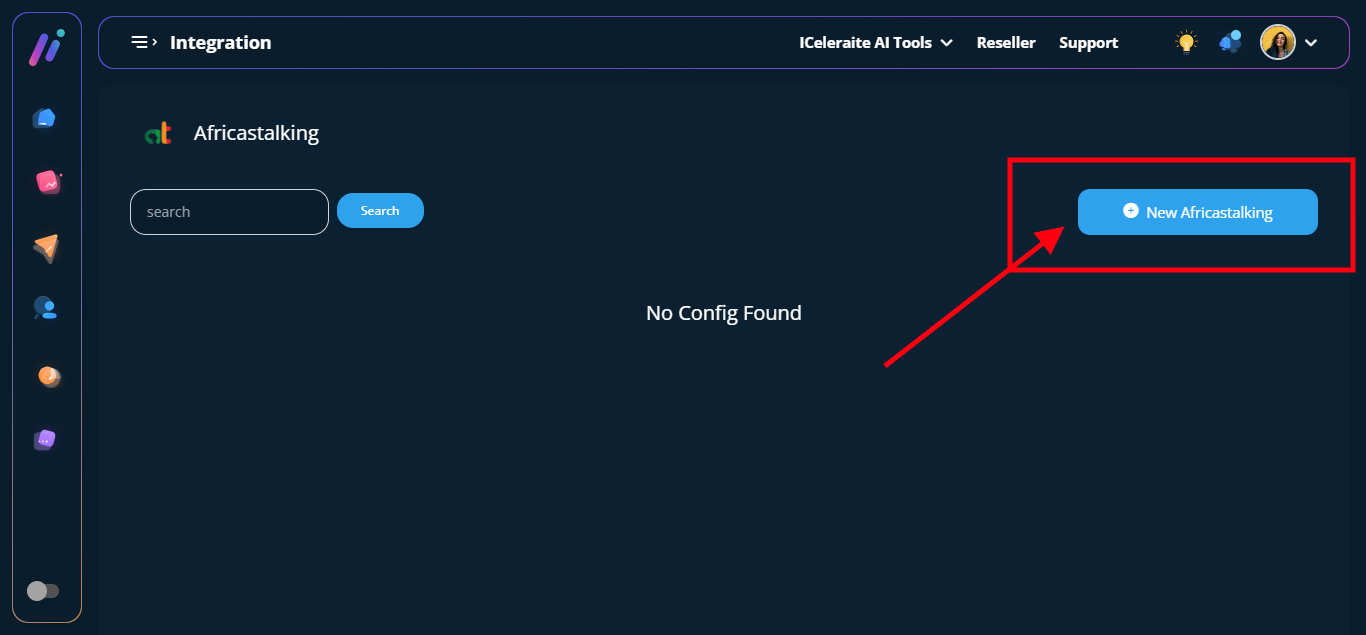This screenshot has width=1366, height=635.
Task: Click into the search input field
Action: [229, 212]
